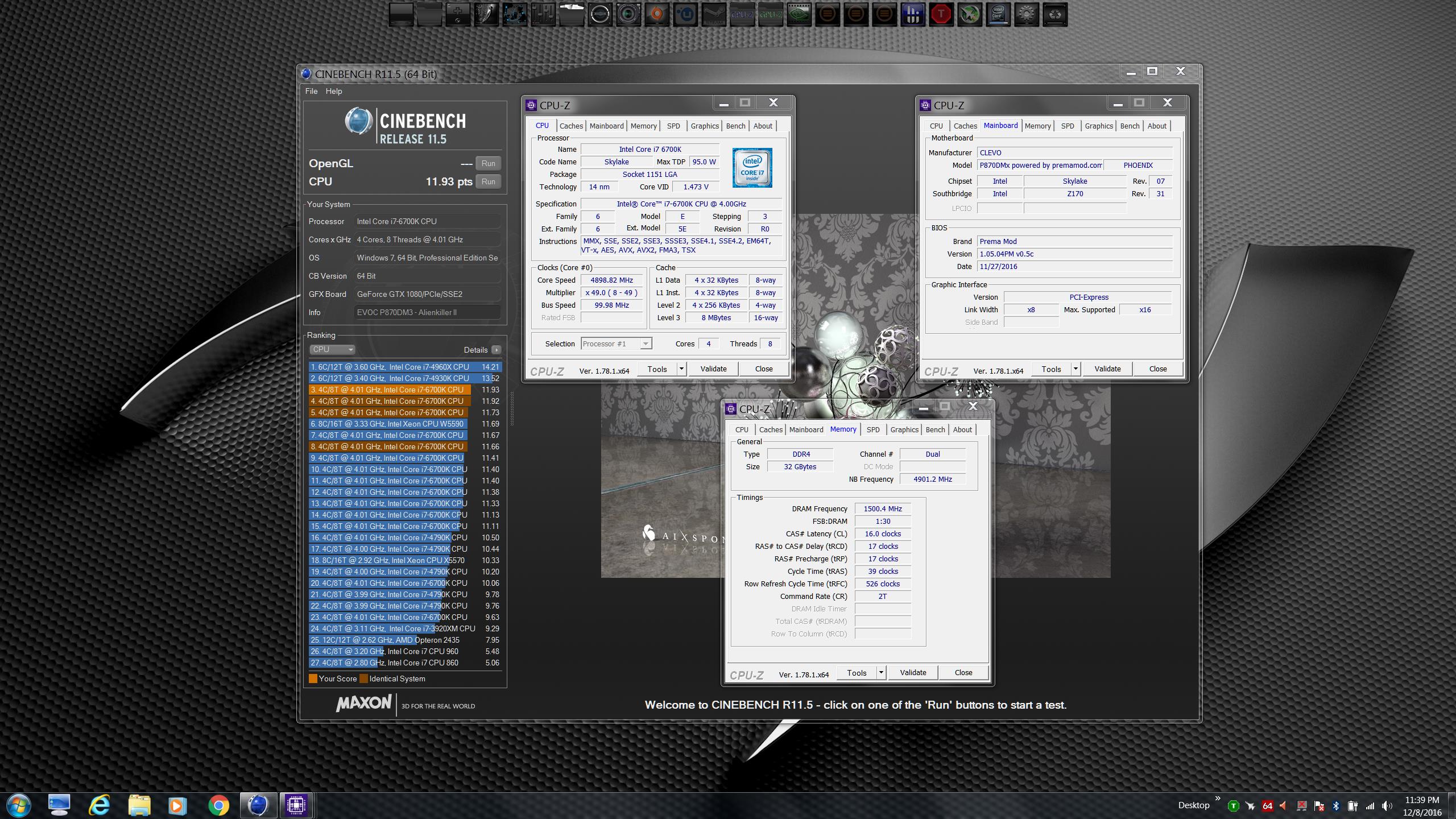Click the red 64 temperature tray icon
Viewport: 1456px width, 819px height.
(1268, 806)
